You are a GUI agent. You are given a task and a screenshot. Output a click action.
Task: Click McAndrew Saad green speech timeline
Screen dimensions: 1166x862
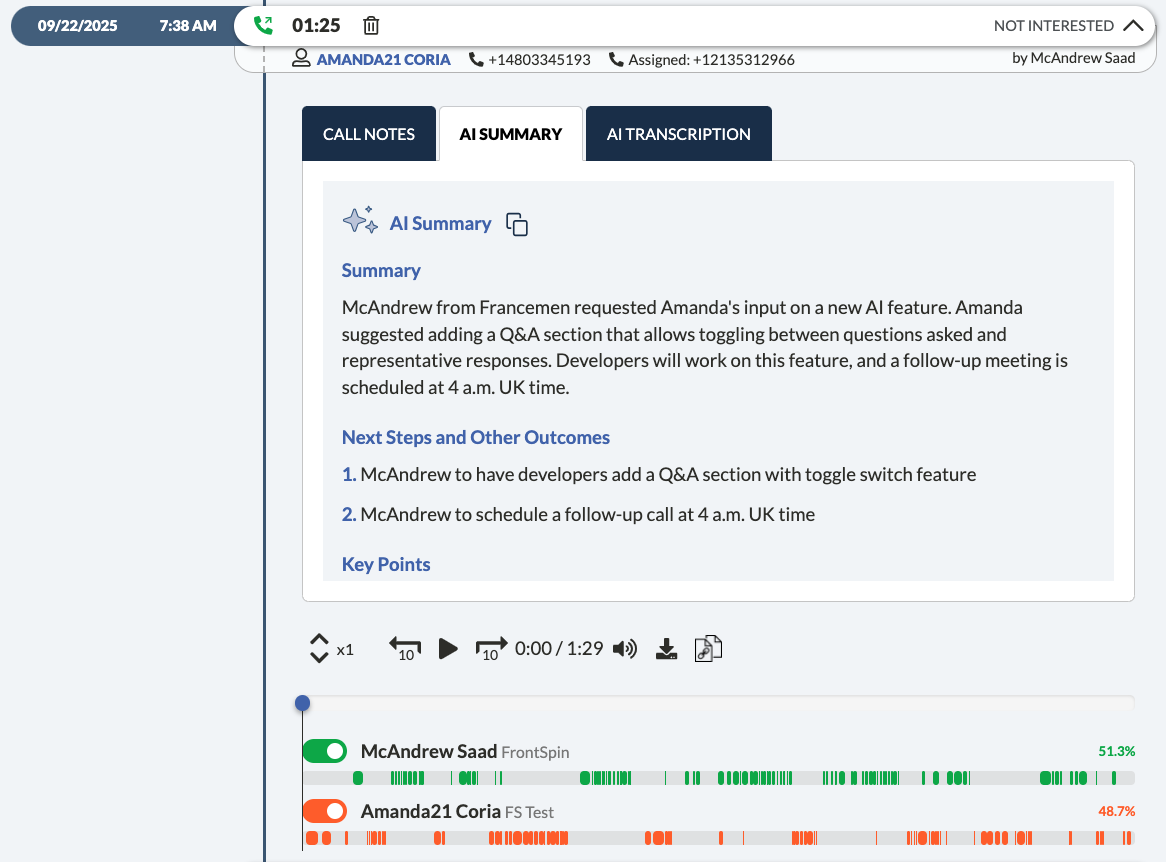click(x=718, y=778)
